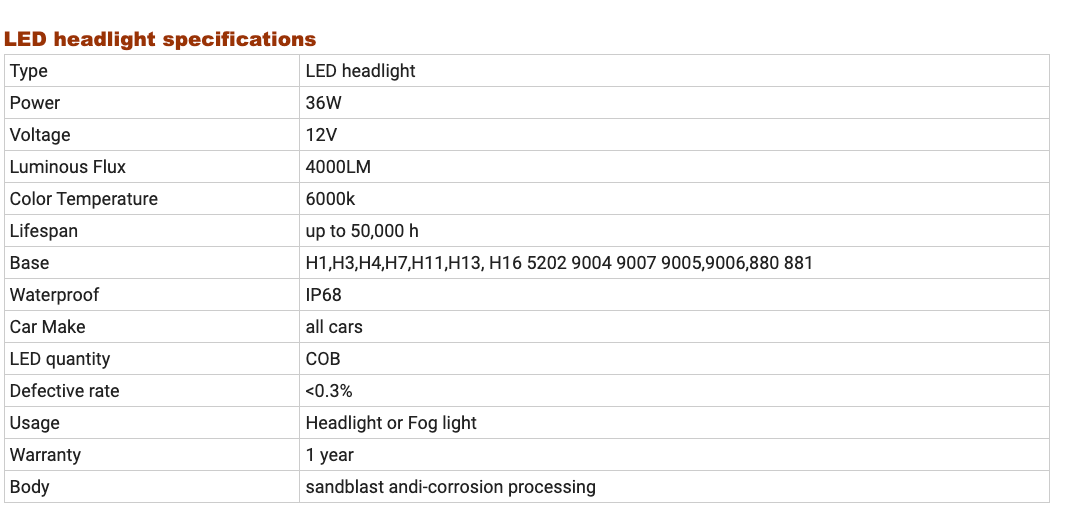This screenshot has width=1084, height=521.
Task: Select the sandblast andi-corrosion processing text
Action: tap(451, 486)
